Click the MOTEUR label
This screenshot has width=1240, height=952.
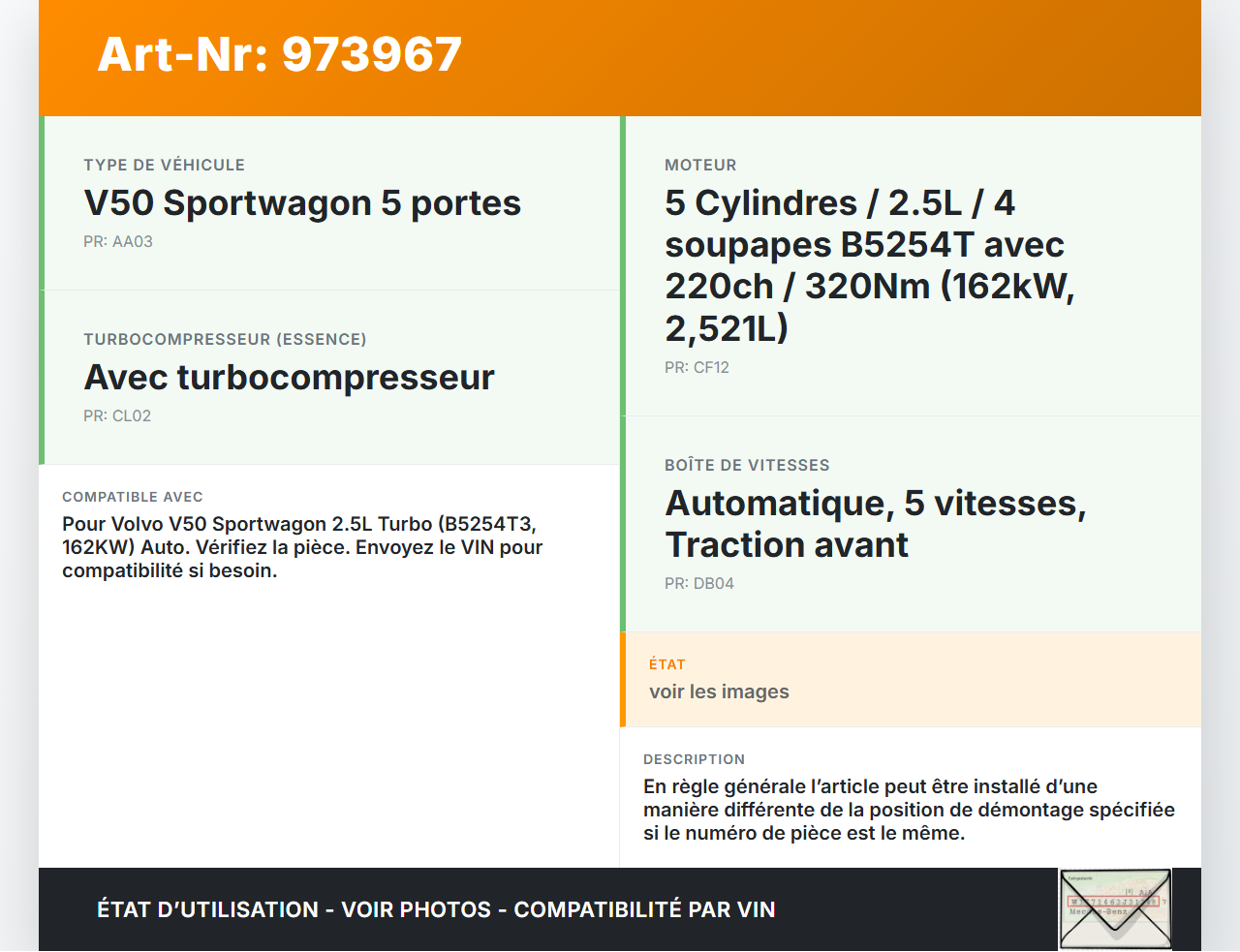(x=700, y=166)
